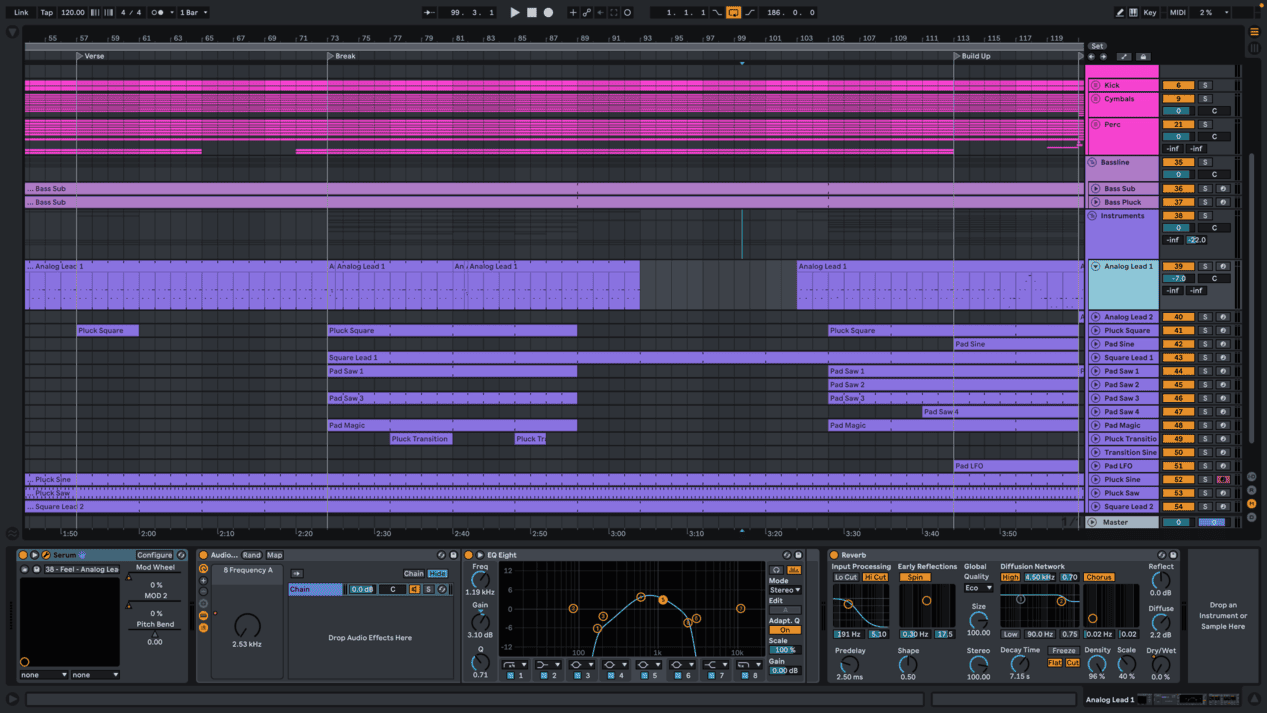The height and width of the screenshot is (713, 1267).
Task: Click the punch-out switch icon
Action: pyautogui.click(x=749, y=12)
